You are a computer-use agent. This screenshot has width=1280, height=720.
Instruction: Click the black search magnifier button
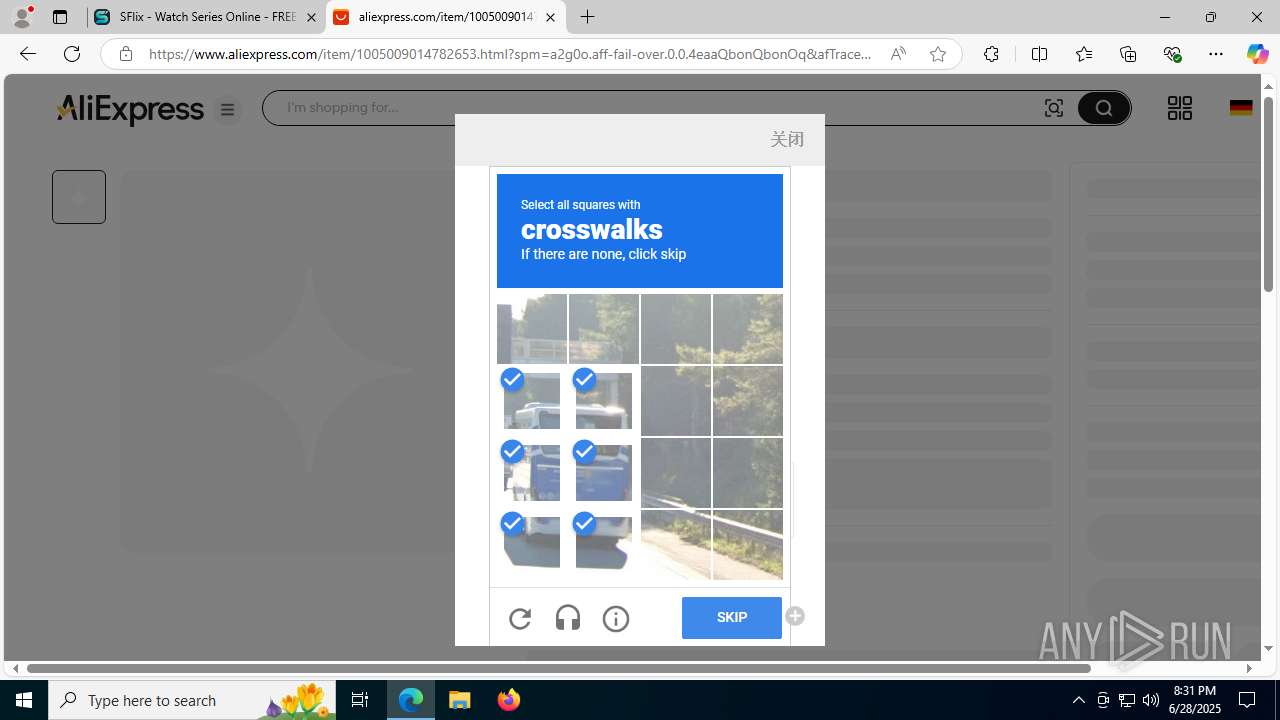coord(1104,108)
